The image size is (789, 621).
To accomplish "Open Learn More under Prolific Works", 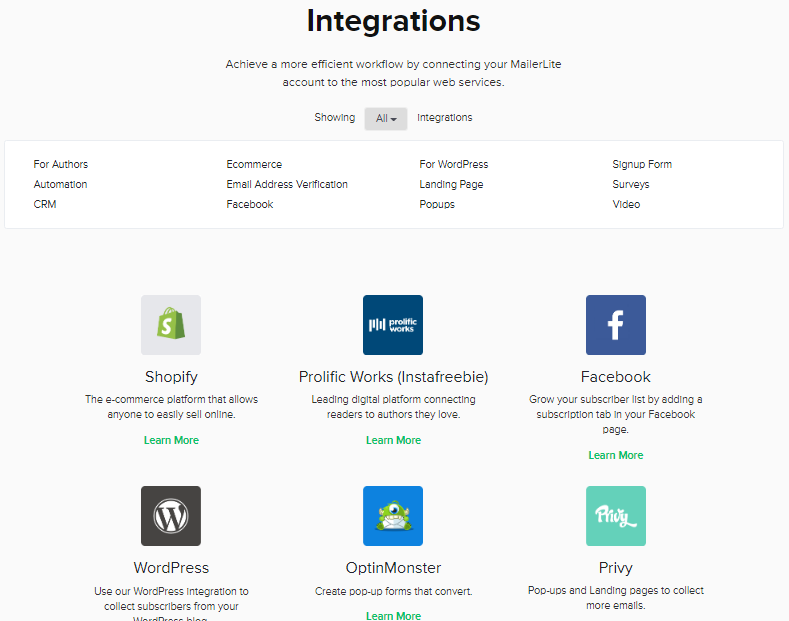I will tap(393, 440).
